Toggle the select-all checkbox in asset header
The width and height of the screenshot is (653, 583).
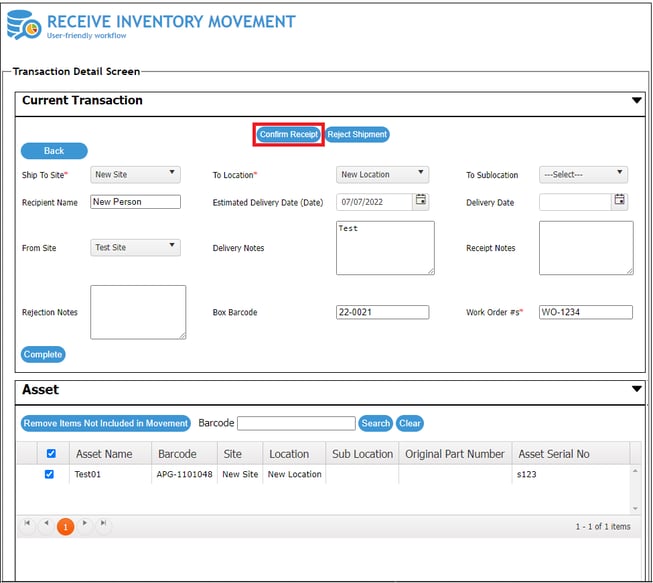coord(51,453)
